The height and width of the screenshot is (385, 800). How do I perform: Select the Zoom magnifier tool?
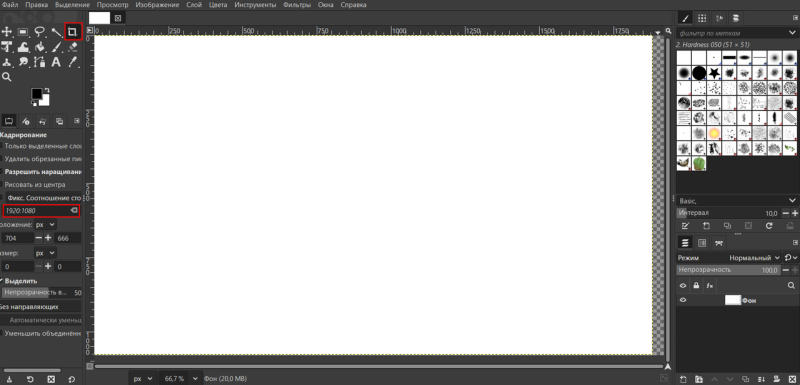[7, 77]
